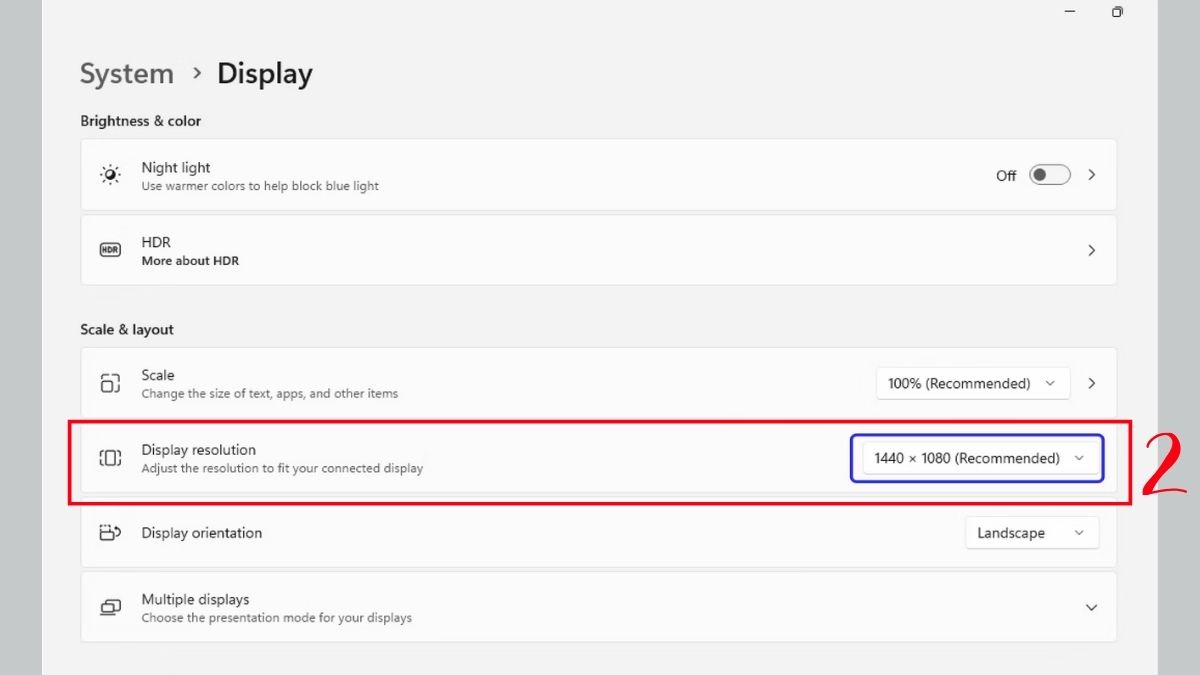Click the Display orientation icon
Viewport: 1200px width, 675px height.
(x=110, y=533)
